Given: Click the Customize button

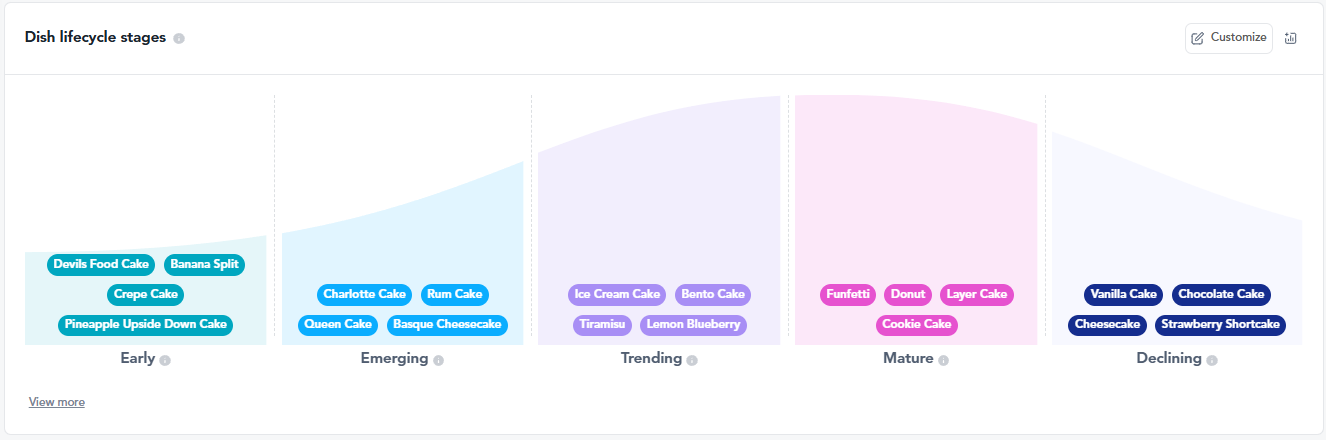Looking at the screenshot, I should click(1229, 38).
